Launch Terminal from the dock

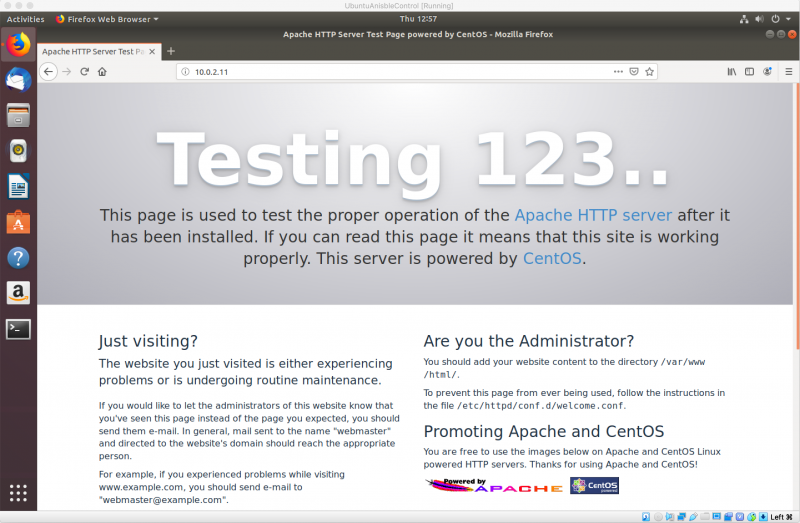tap(18, 329)
